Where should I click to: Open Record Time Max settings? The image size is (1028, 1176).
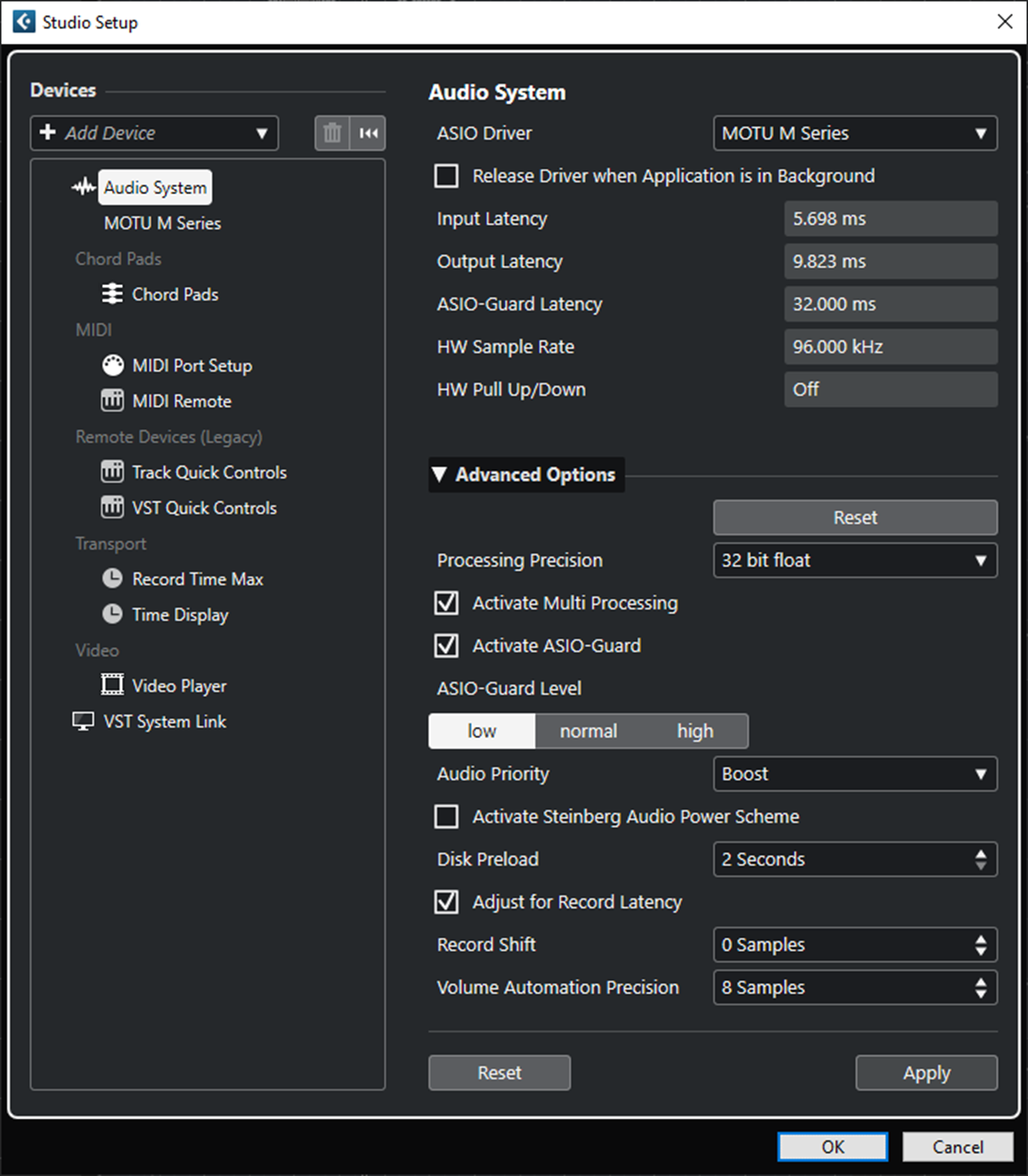tap(198, 578)
